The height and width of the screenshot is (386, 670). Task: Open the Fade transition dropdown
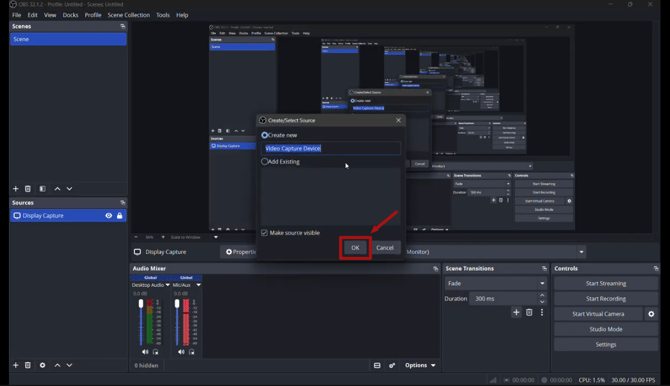[496, 283]
